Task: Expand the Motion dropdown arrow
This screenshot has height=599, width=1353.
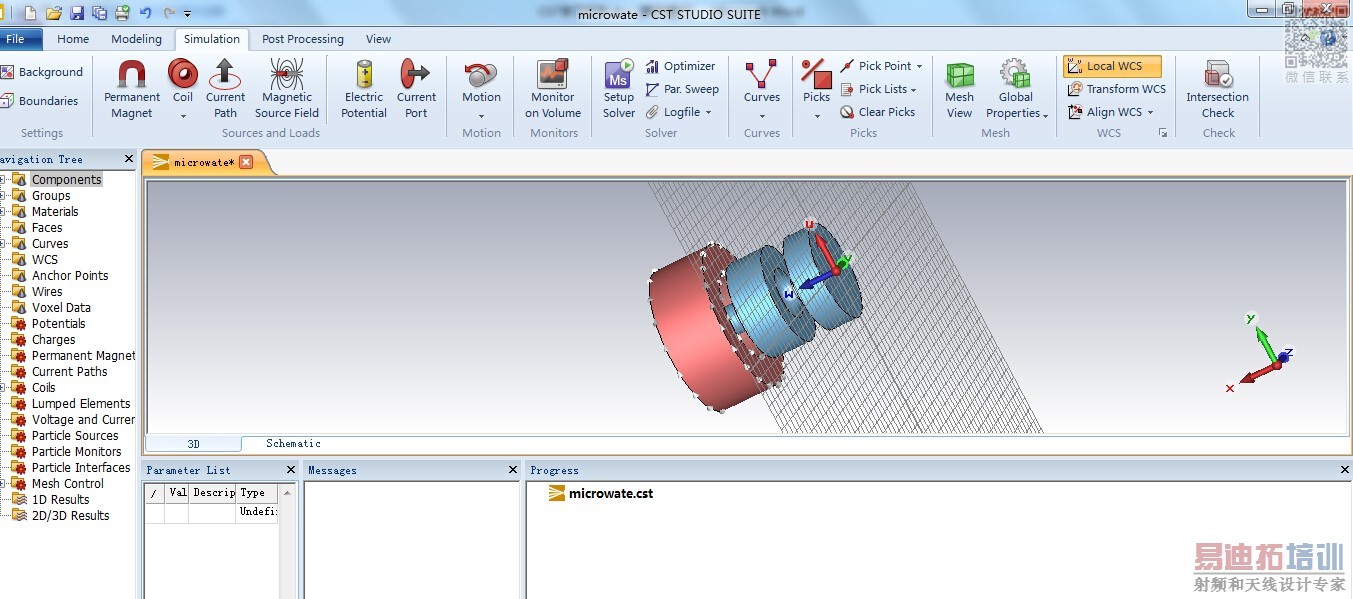Action: click(481, 116)
